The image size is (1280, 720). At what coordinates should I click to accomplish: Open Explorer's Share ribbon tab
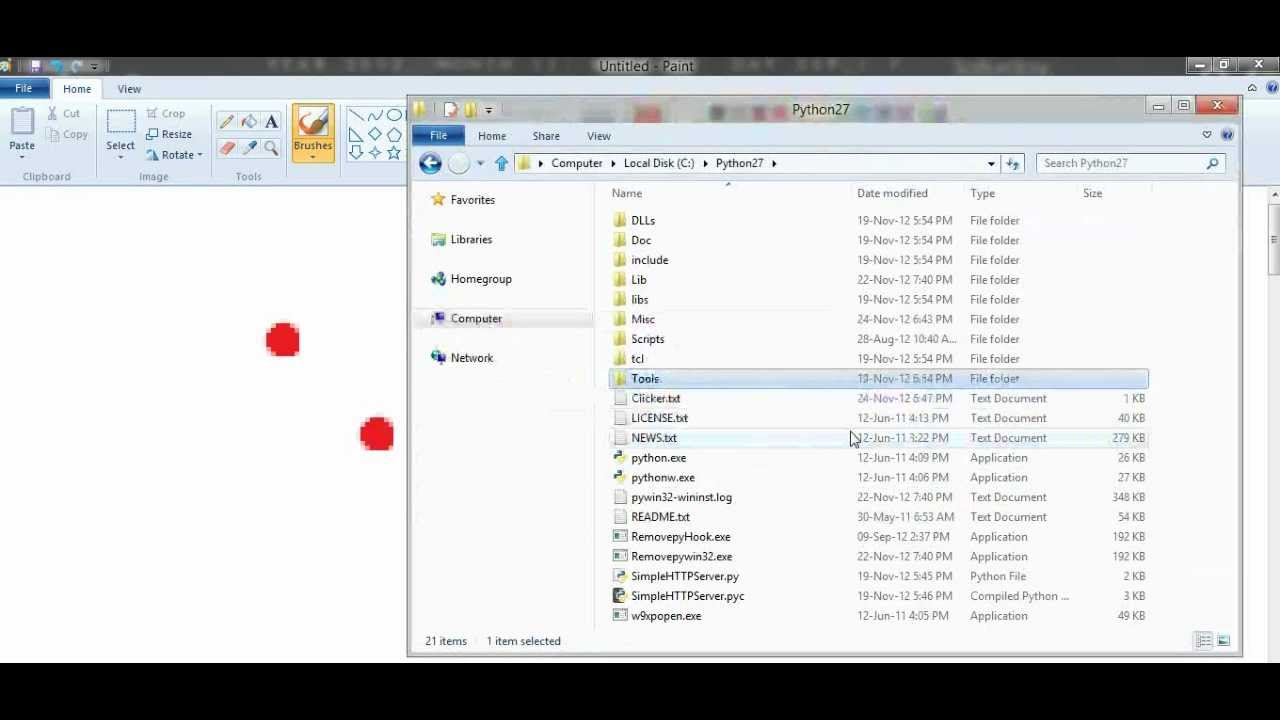(x=546, y=136)
